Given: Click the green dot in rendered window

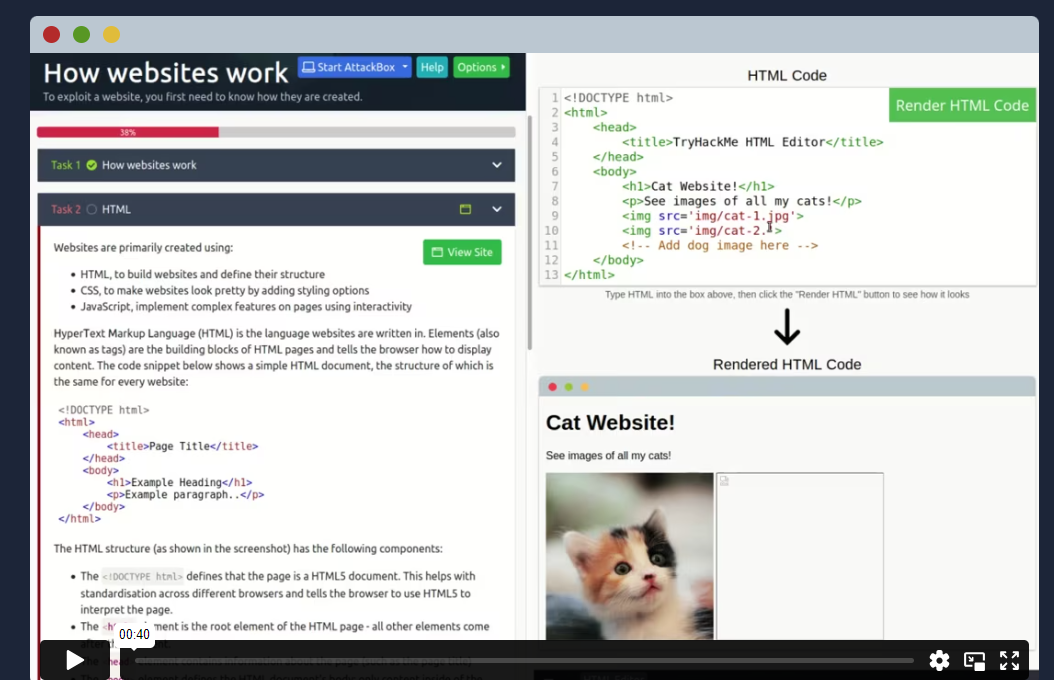Looking at the screenshot, I should (569, 387).
